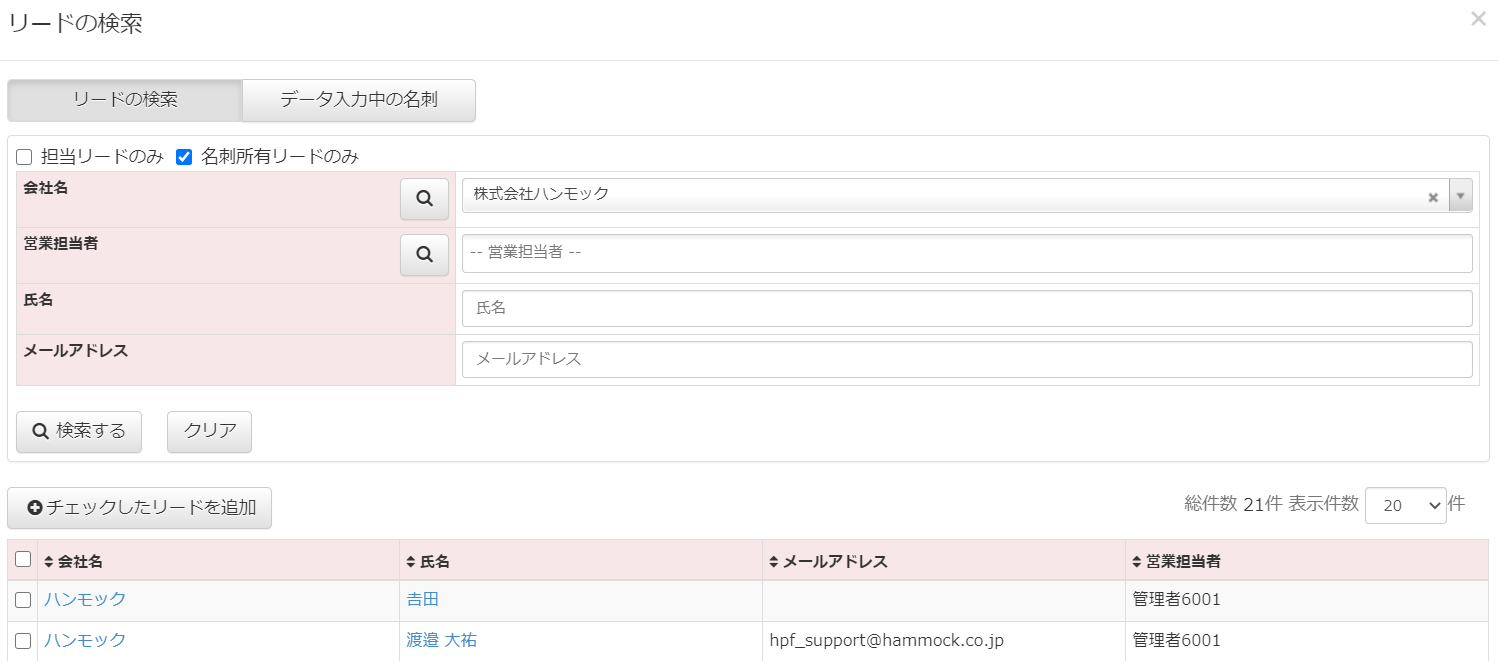Clear the selected company with the x icon
Image resolution: width=1498 pixels, height=661 pixels.
pyautogui.click(x=1432, y=197)
